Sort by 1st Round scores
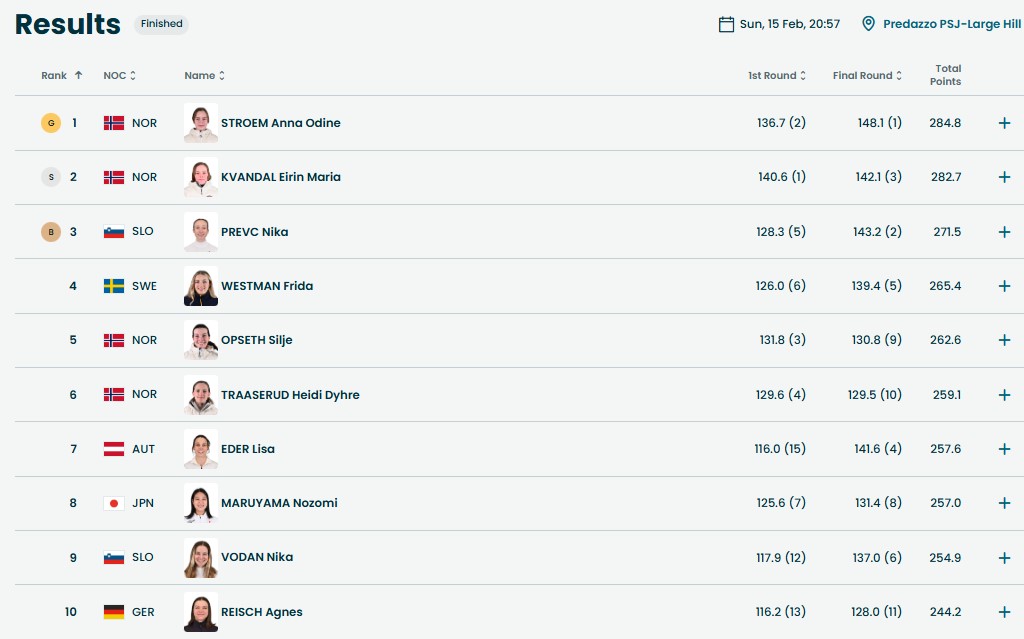Screen dimensions: 1024x639 (x=777, y=76)
